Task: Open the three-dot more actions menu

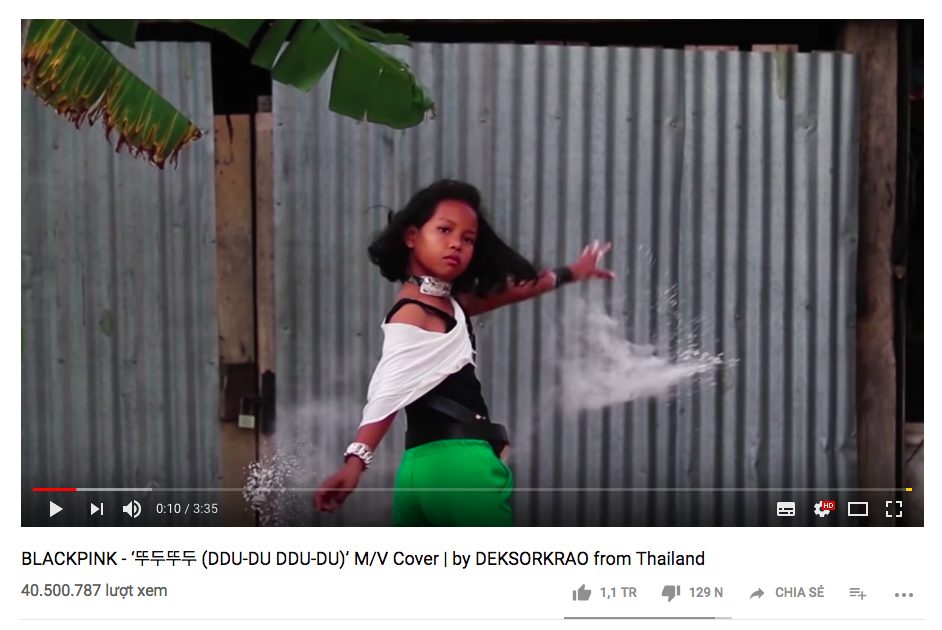Action: [904, 595]
